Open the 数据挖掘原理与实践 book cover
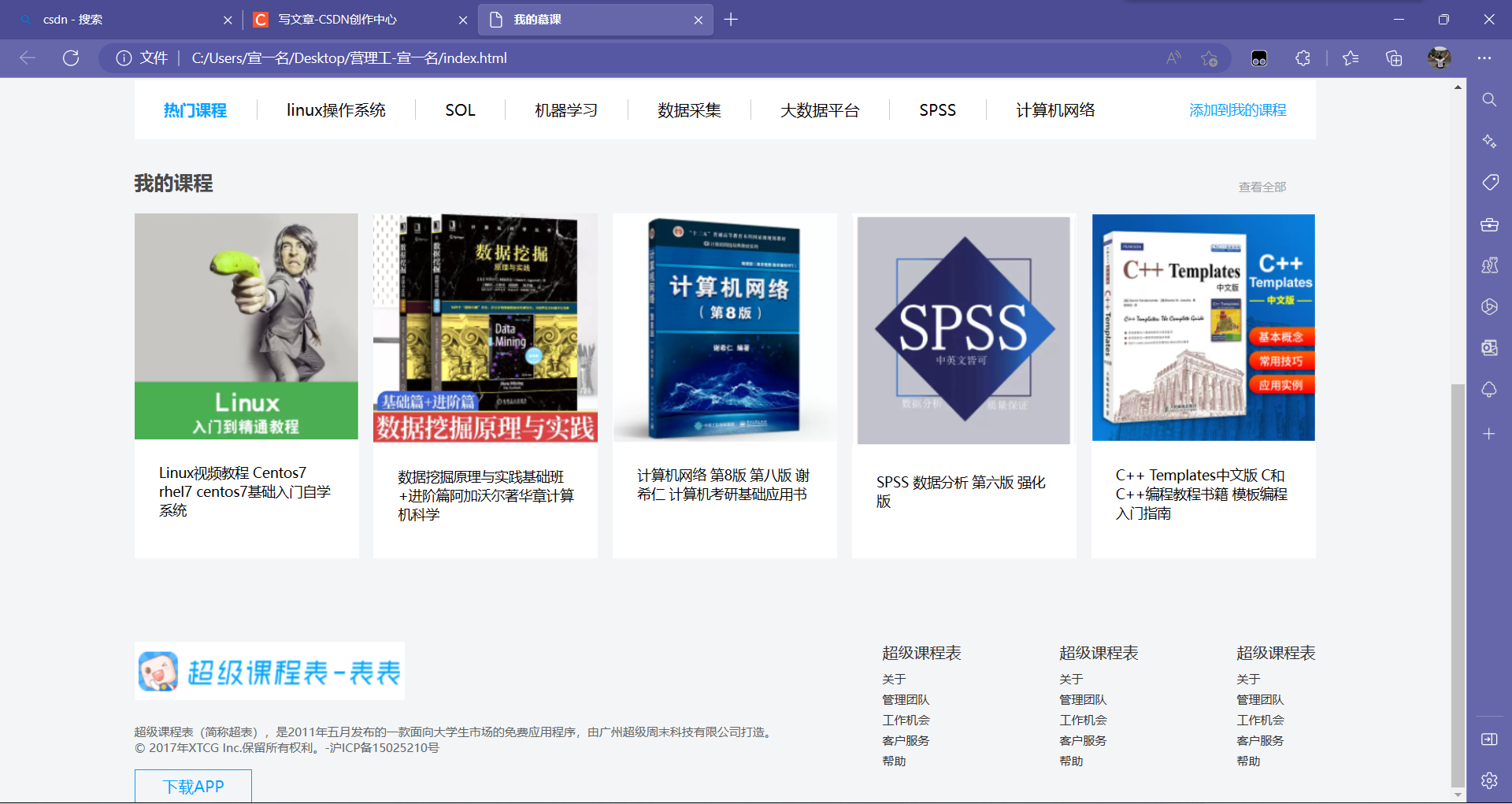 (x=485, y=328)
